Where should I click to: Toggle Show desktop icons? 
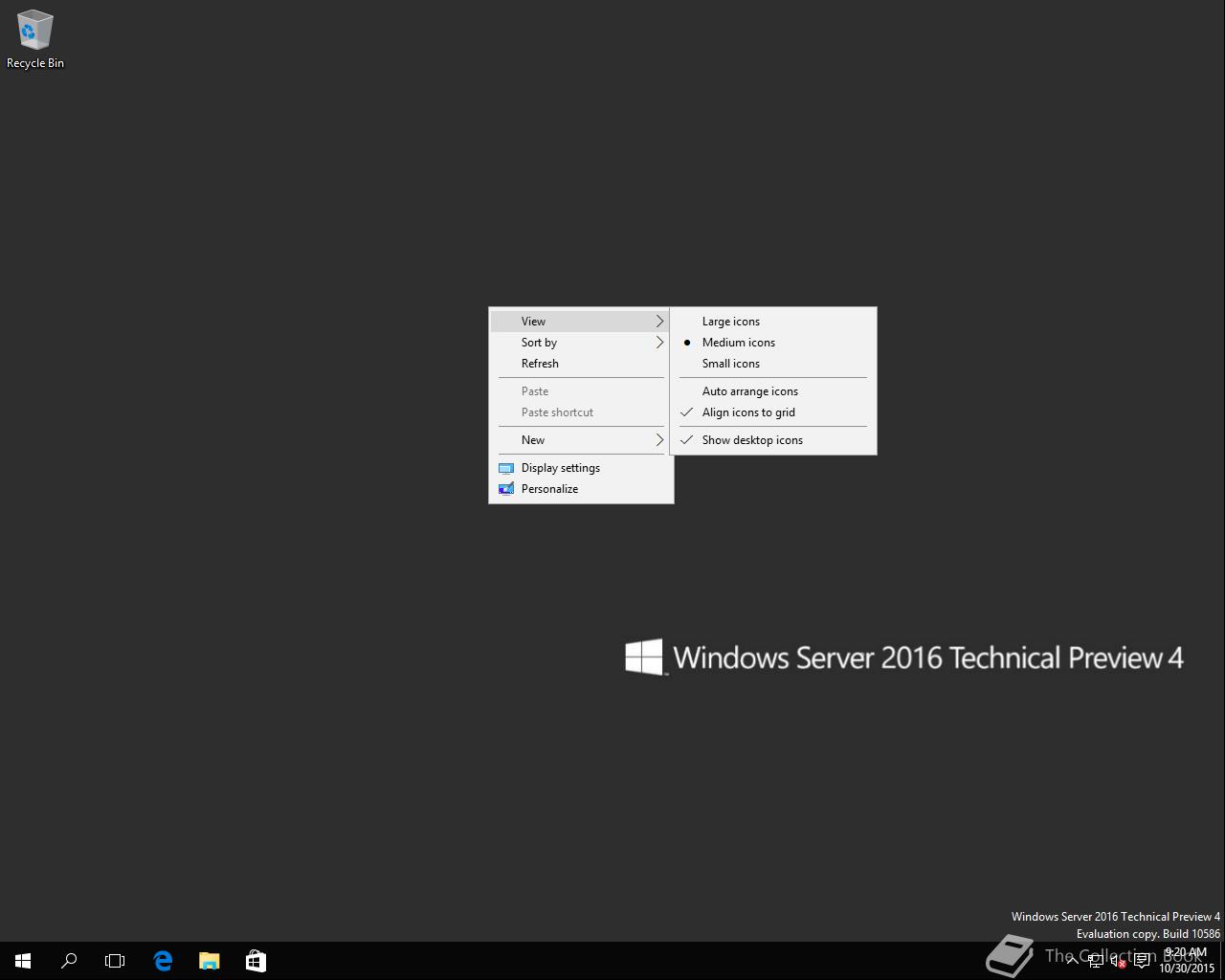773,440
